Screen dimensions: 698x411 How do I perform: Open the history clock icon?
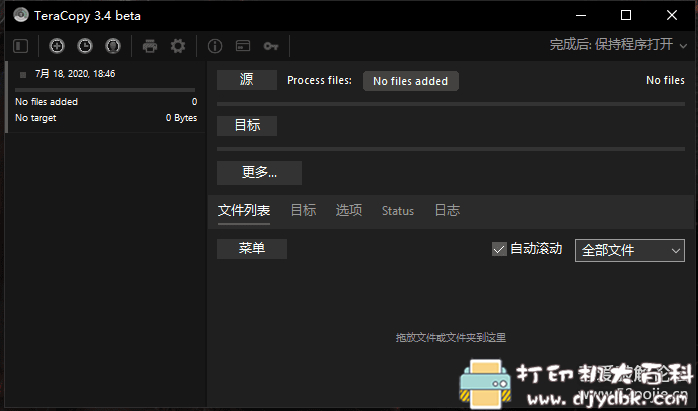coord(85,46)
